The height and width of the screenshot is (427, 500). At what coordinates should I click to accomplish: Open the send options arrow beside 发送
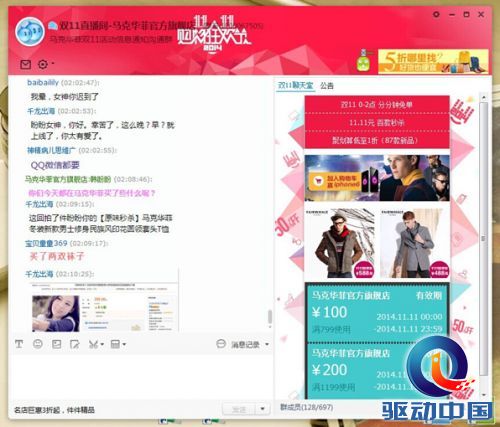click(263, 409)
